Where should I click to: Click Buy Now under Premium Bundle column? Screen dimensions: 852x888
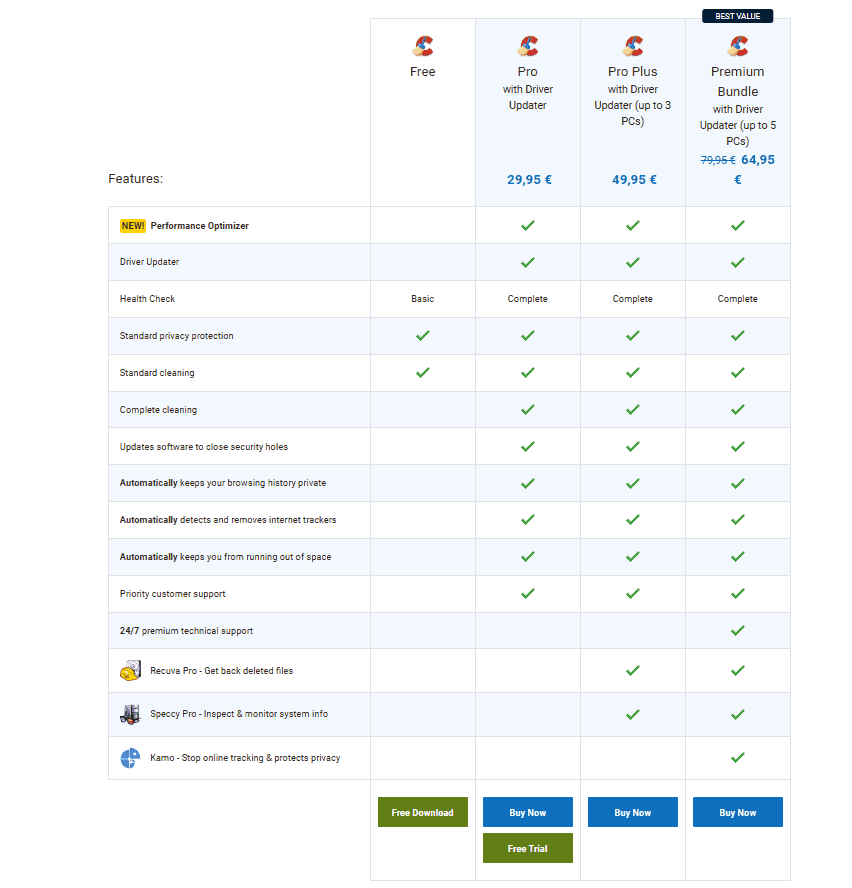pos(738,812)
